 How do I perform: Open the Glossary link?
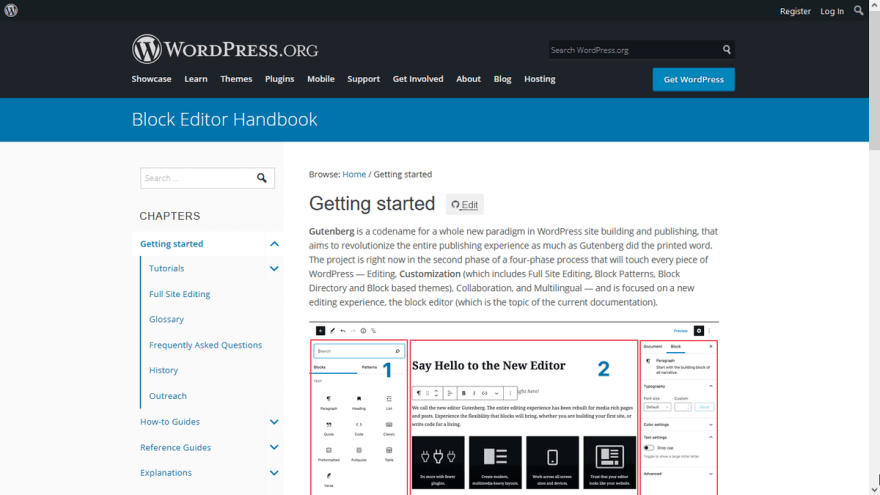(x=166, y=319)
